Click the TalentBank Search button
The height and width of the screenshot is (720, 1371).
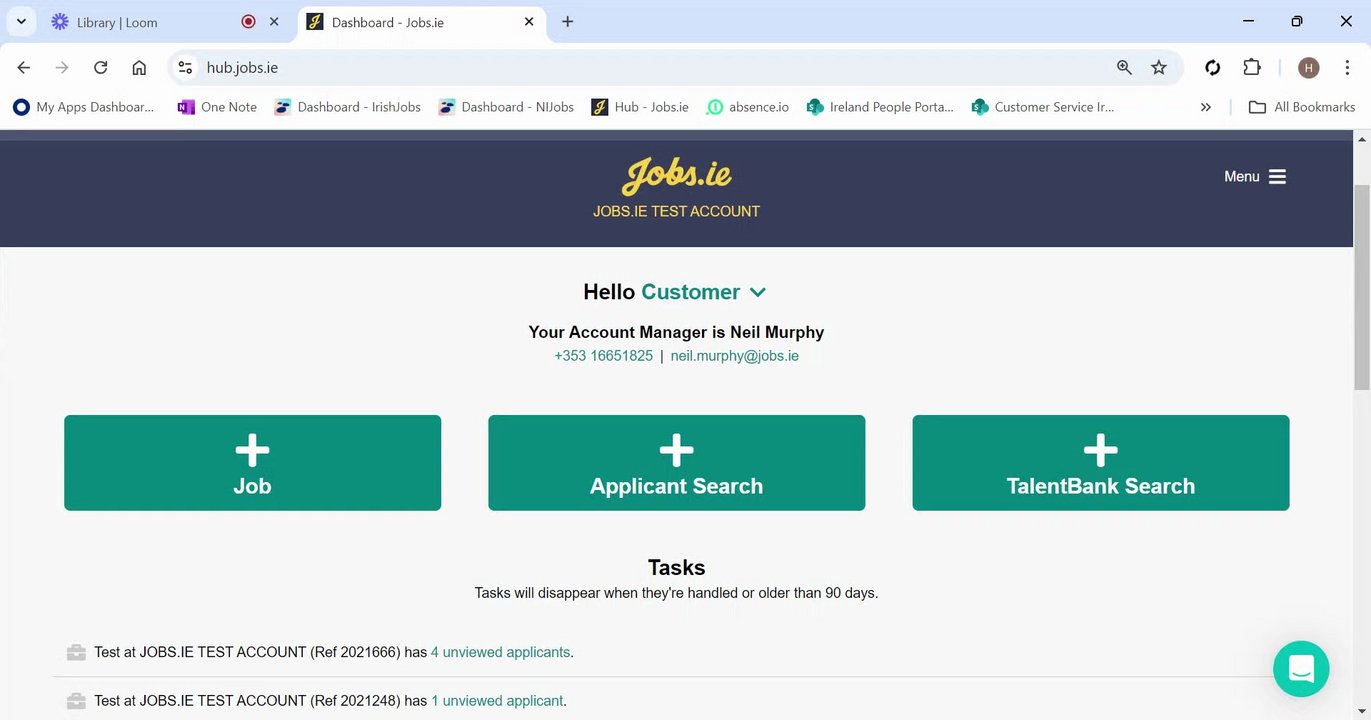pyautogui.click(x=1100, y=463)
